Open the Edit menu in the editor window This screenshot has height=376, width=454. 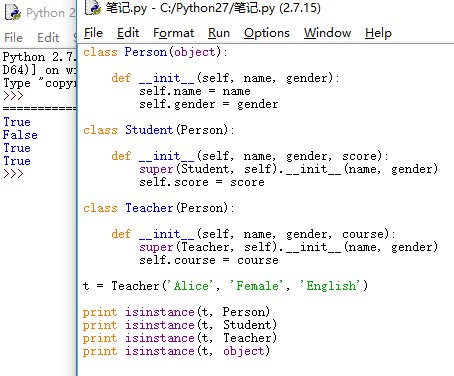point(128,33)
